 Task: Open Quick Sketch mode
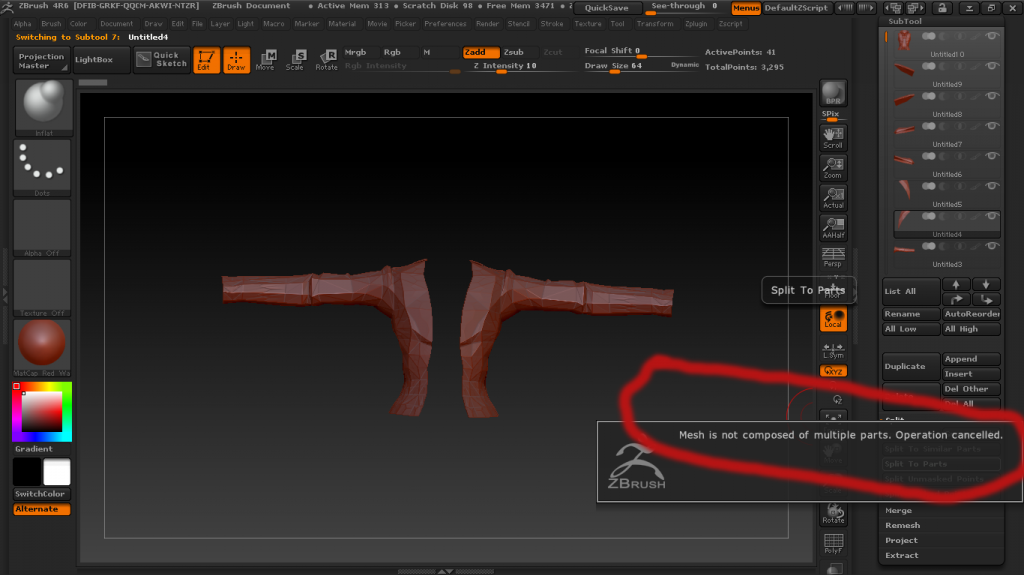click(162, 59)
